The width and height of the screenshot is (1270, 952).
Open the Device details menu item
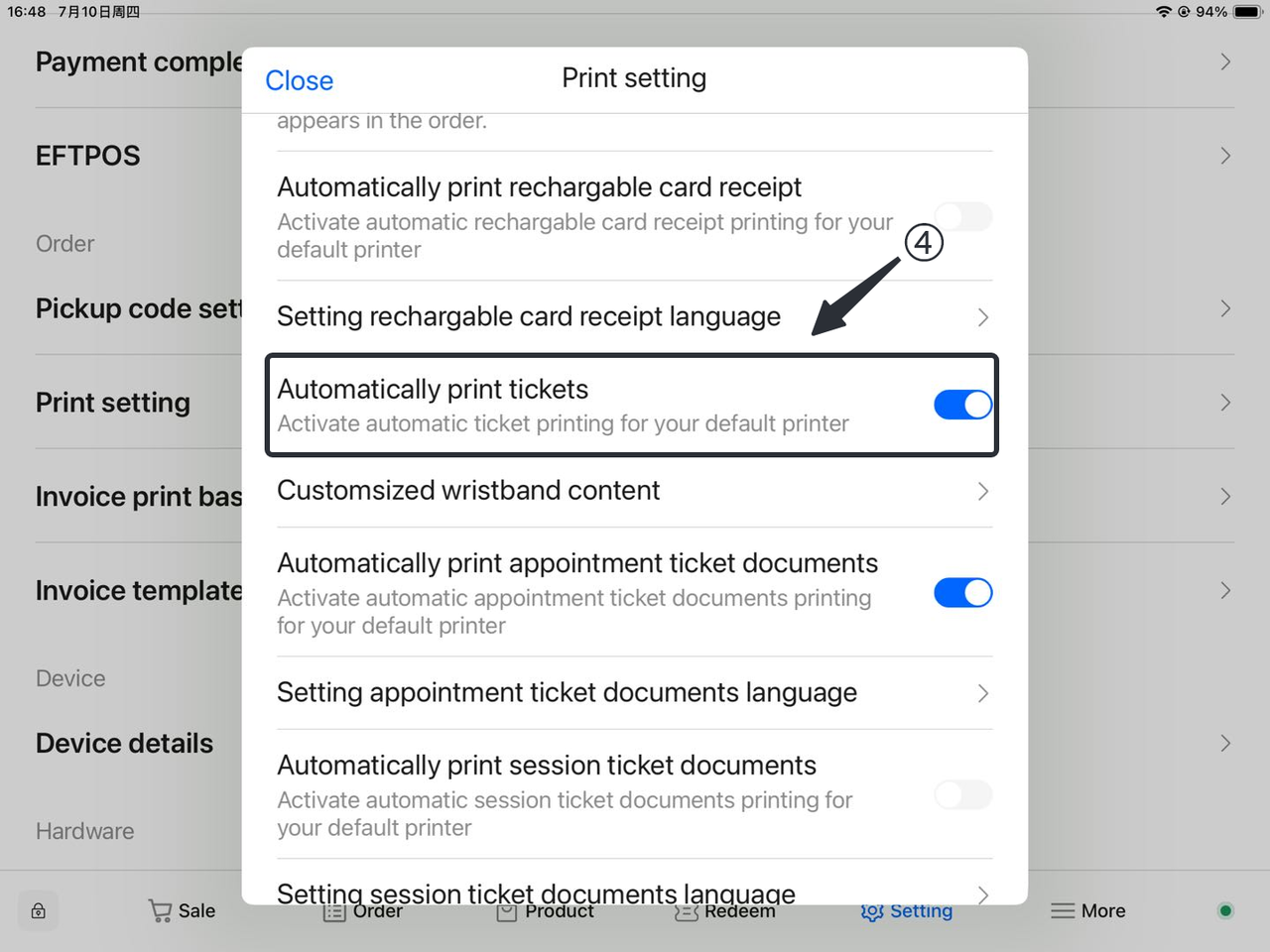point(124,744)
